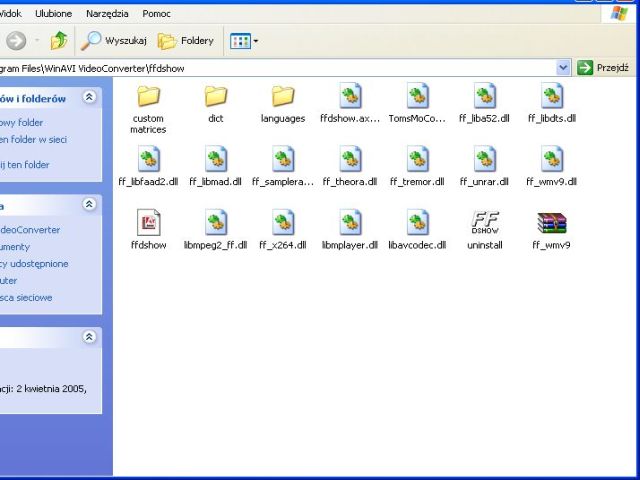640x480 pixels.
Task: Open the Wyszukaj search tool
Action: tap(113, 40)
